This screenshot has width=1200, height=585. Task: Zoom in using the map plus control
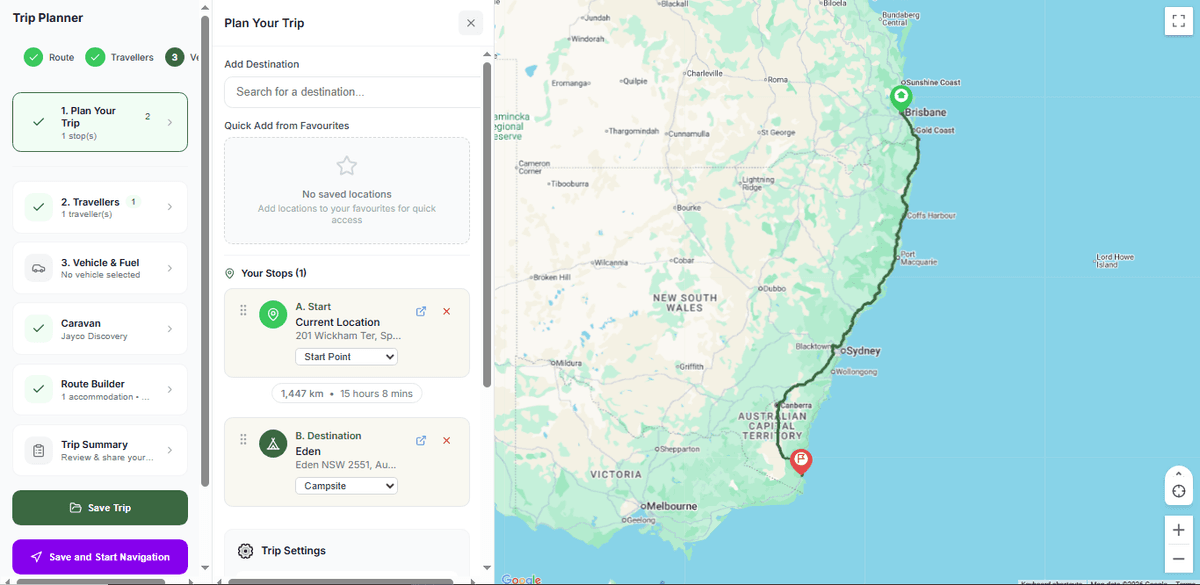[1178, 530]
